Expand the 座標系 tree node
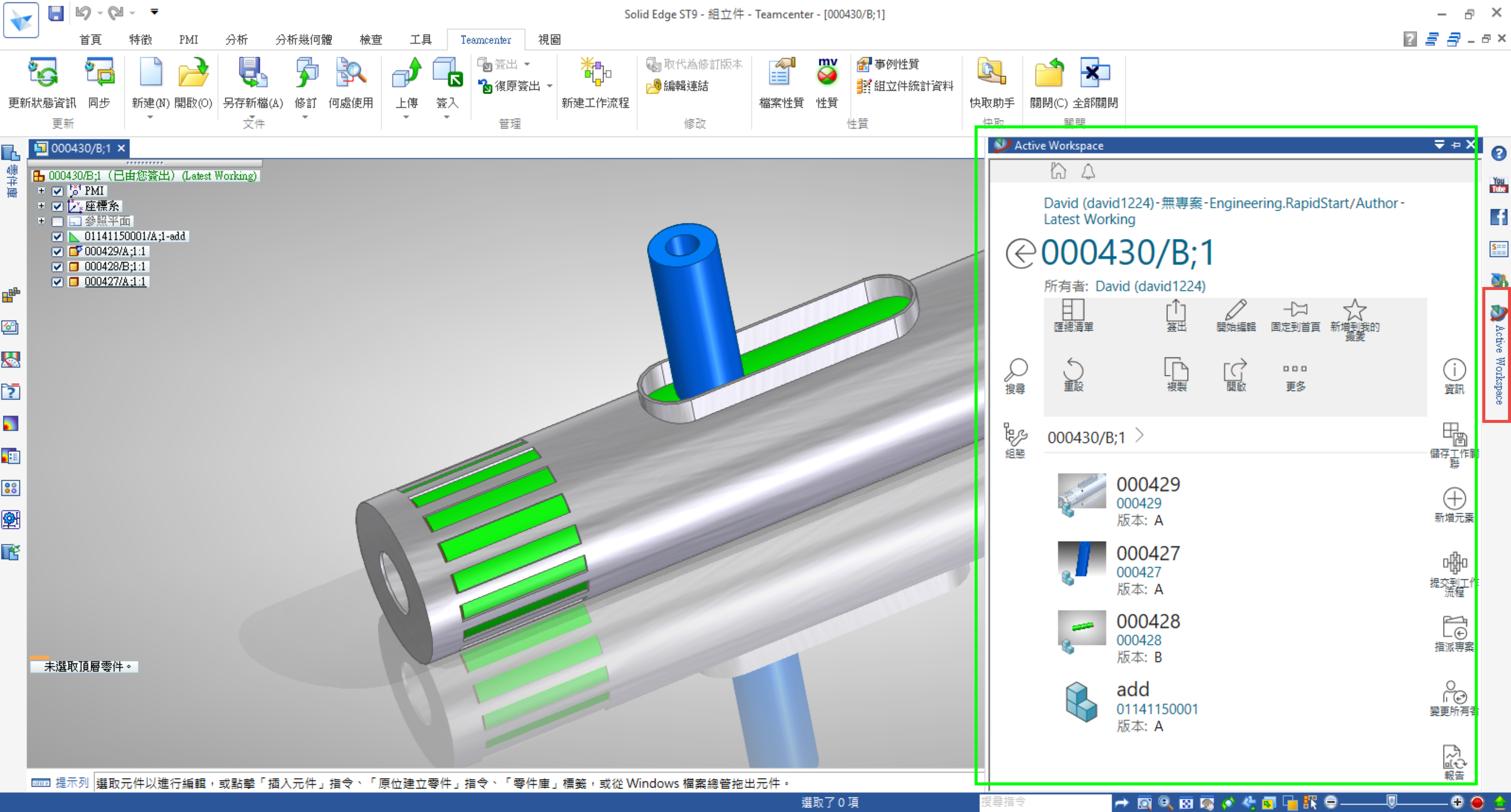The width and height of the screenshot is (1511, 812). point(41,206)
